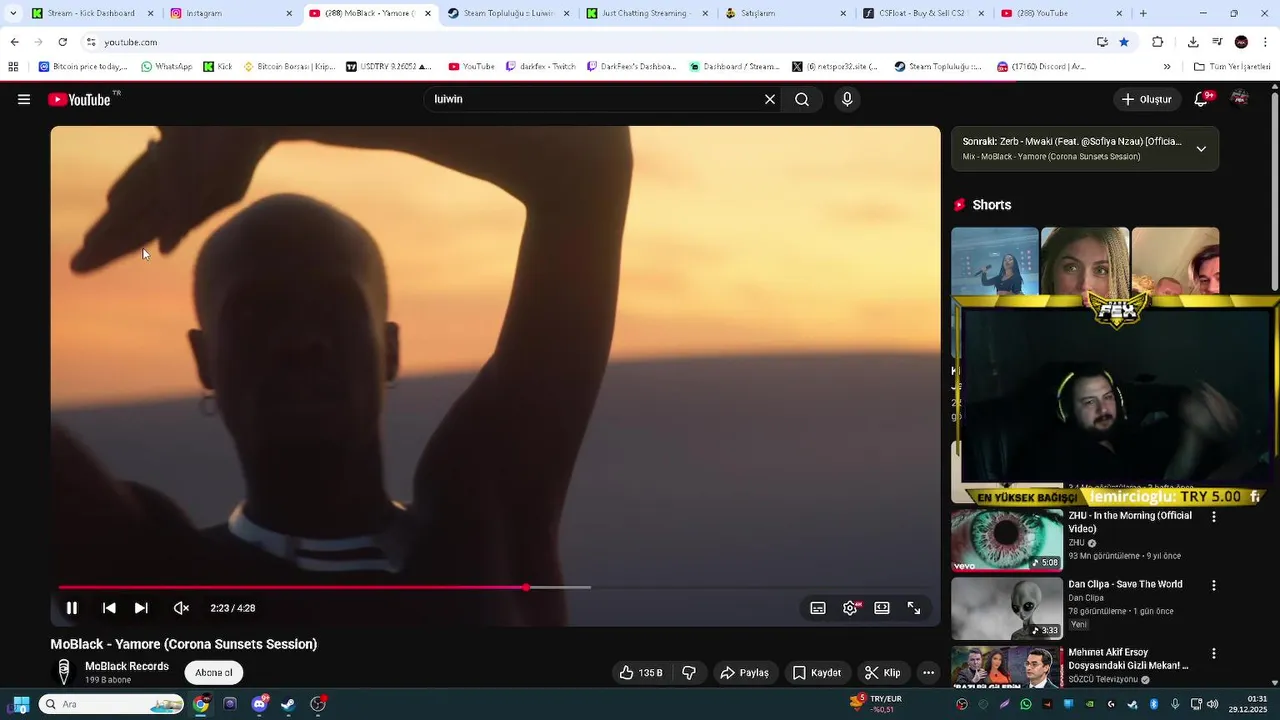Unmute the video player volume
This screenshot has height=720, width=1280.
tap(181, 608)
